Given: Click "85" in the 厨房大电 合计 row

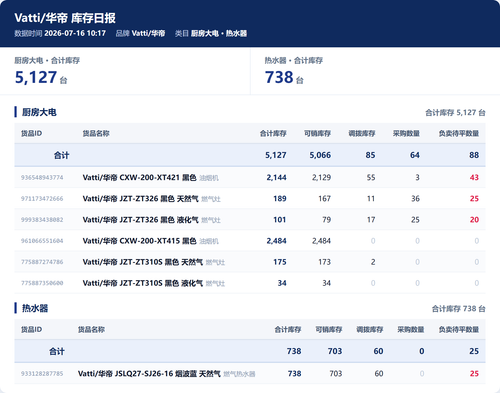Looking at the screenshot, I should [x=370, y=155].
